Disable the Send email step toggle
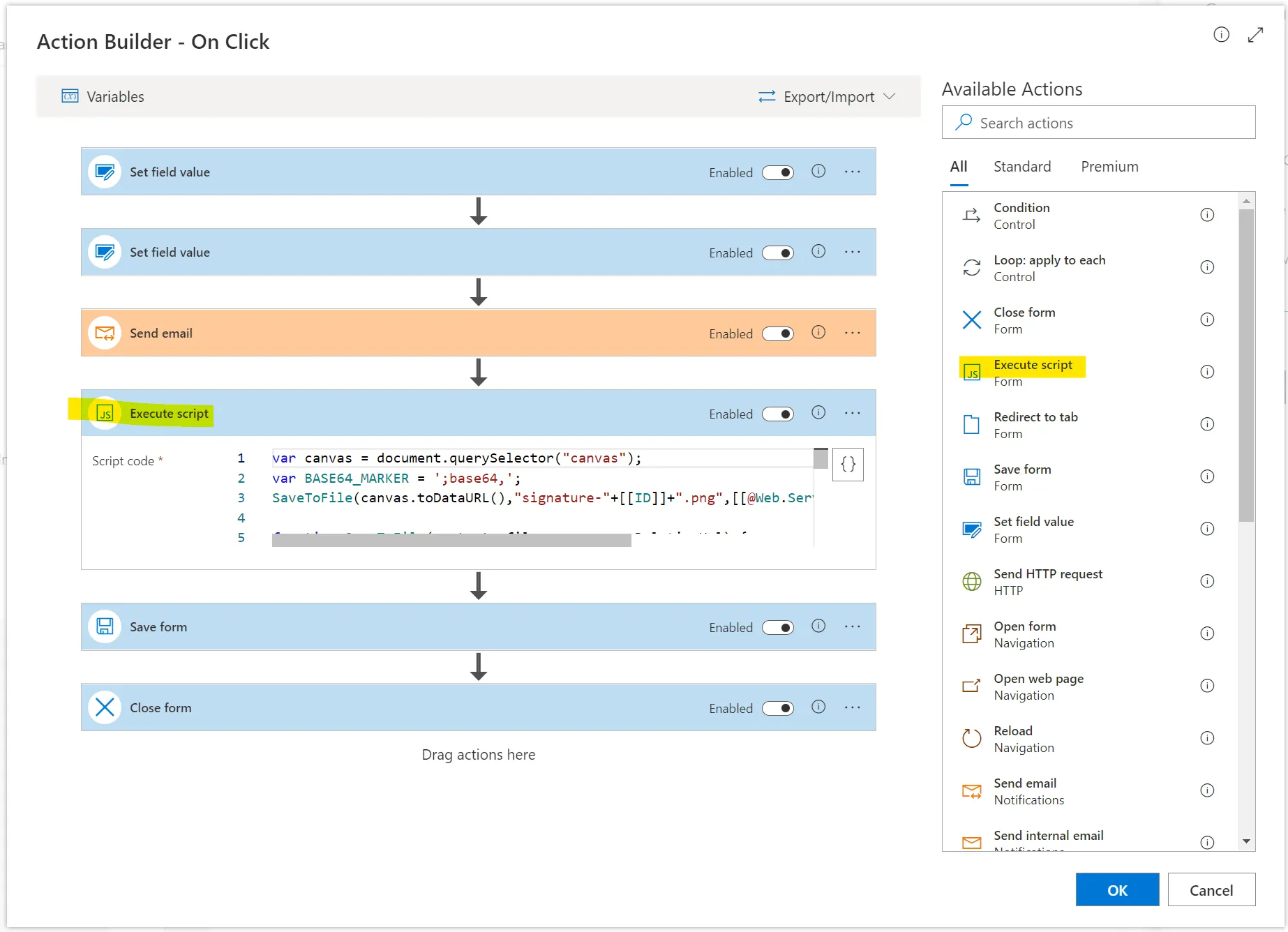Viewport: 1288px width, 932px height. point(778,333)
